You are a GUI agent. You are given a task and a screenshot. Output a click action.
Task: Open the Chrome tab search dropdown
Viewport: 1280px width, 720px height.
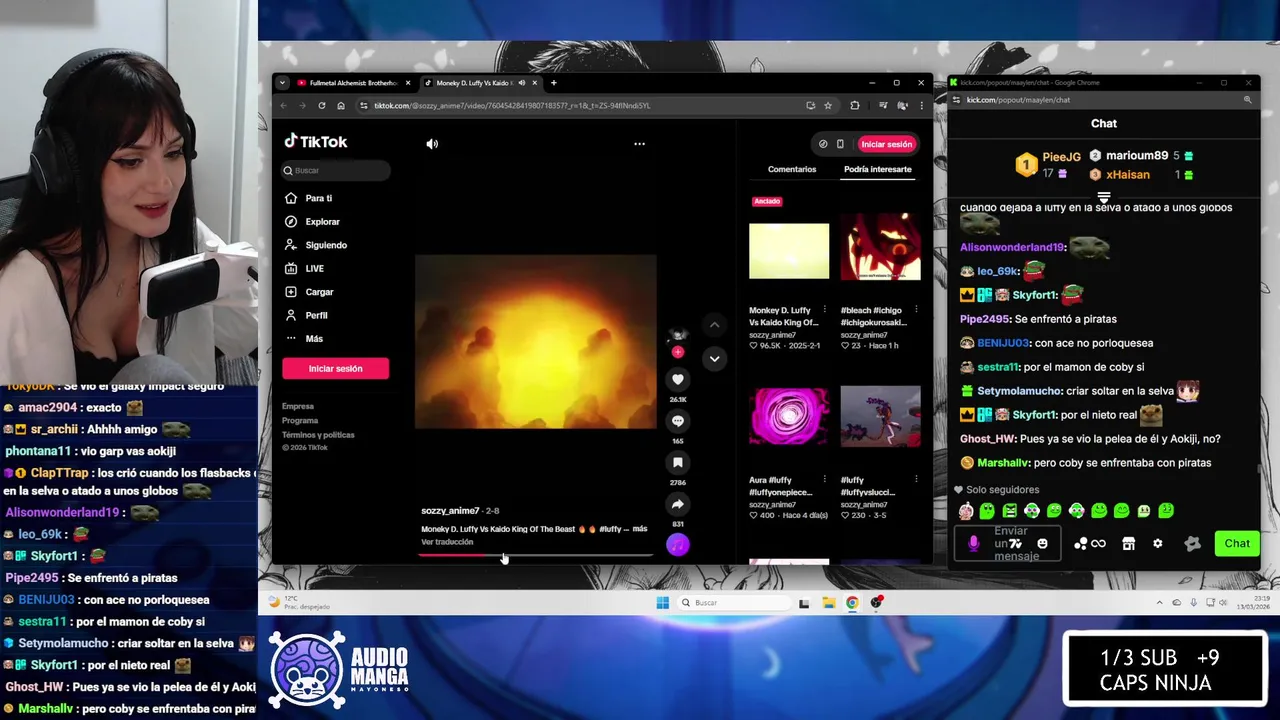[282, 83]
